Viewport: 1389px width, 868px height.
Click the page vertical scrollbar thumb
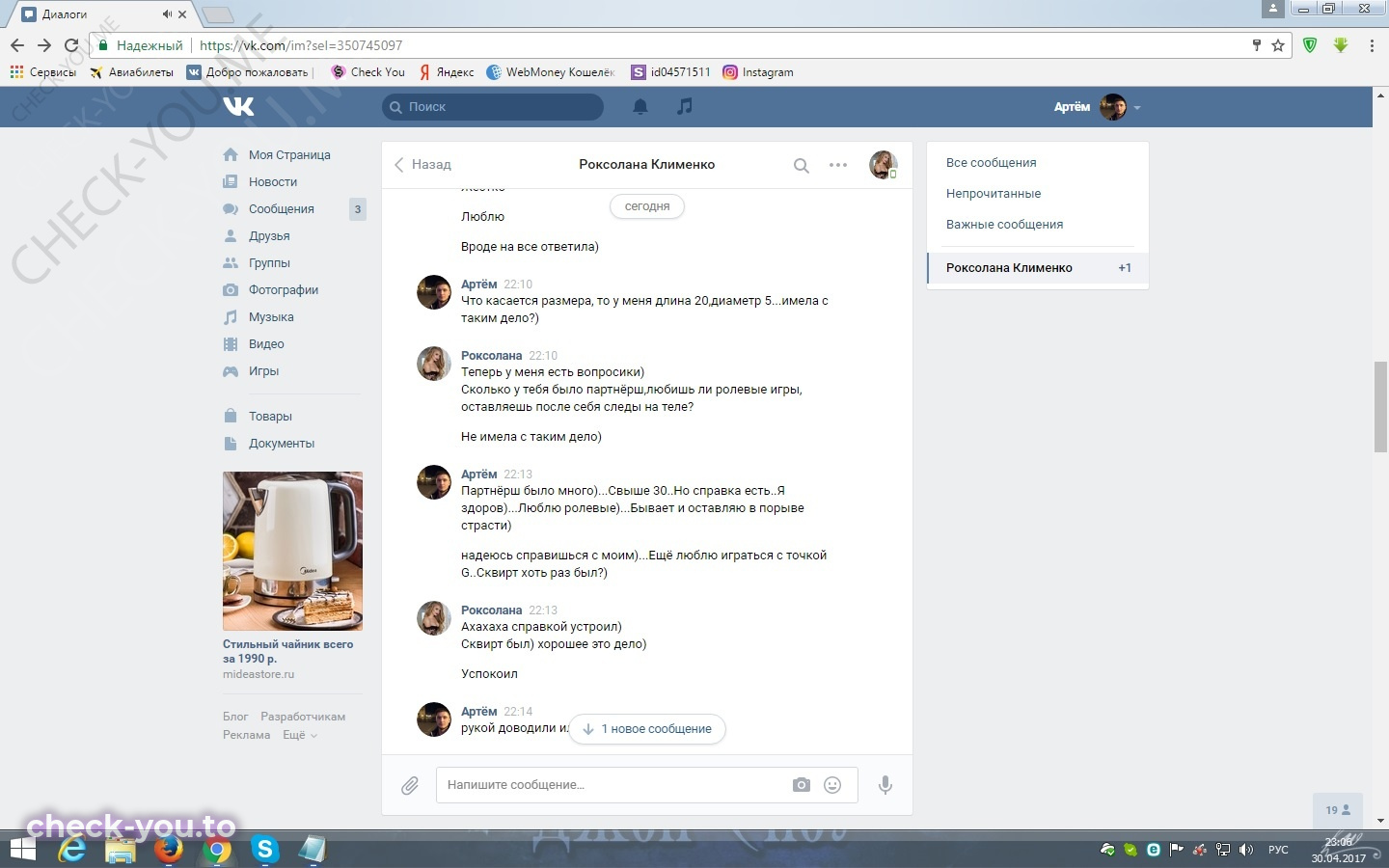(1381, 407)
